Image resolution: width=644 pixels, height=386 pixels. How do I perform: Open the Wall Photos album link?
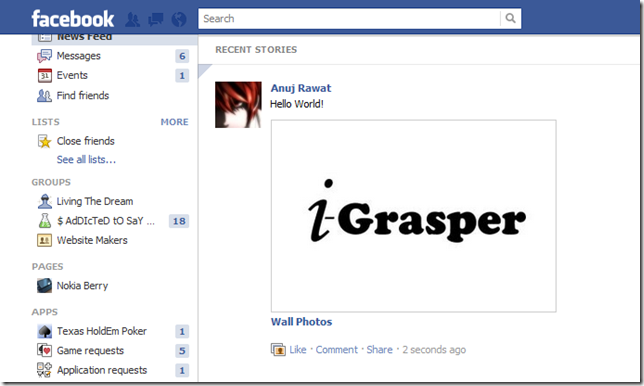(301, 322)
